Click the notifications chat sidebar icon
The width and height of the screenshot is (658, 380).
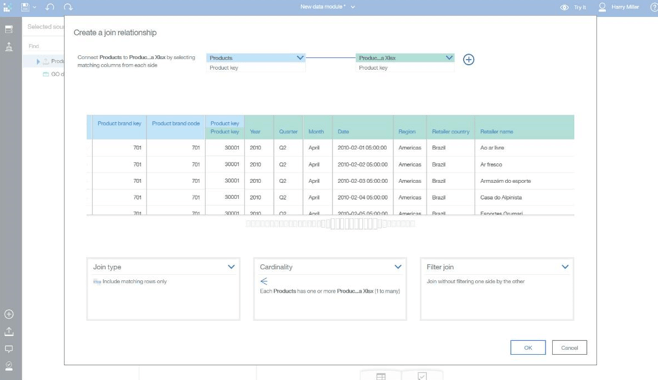(9, 349)
